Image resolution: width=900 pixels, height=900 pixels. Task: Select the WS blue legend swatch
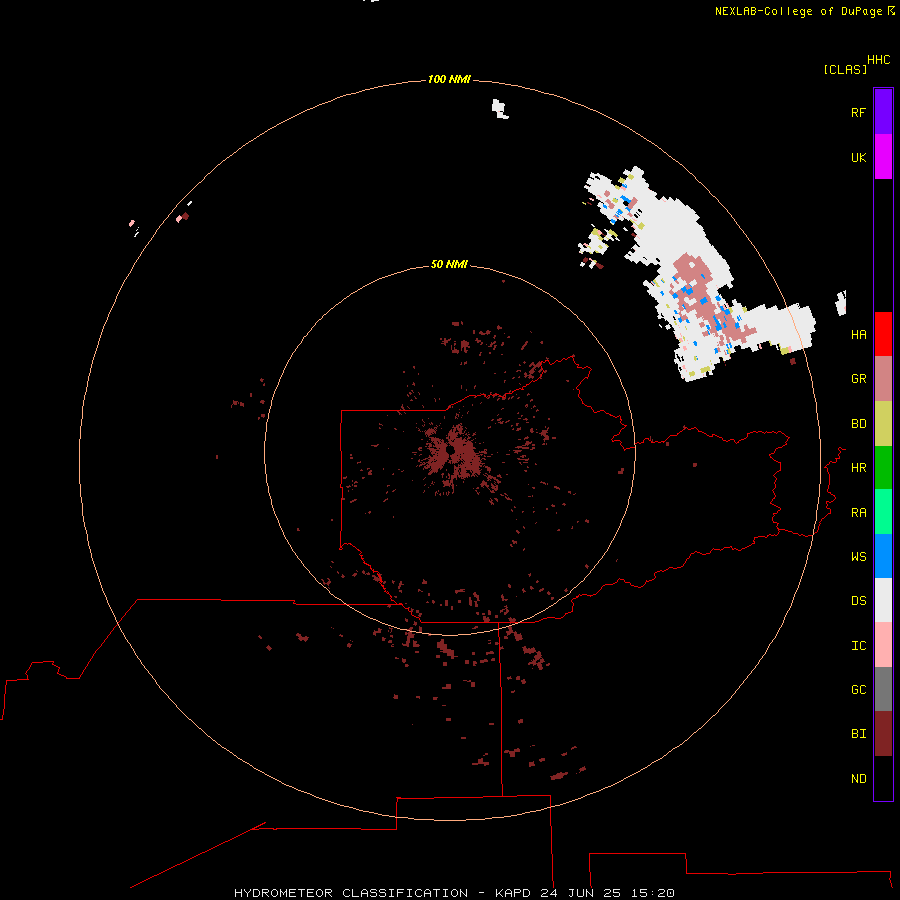point(883,556)
